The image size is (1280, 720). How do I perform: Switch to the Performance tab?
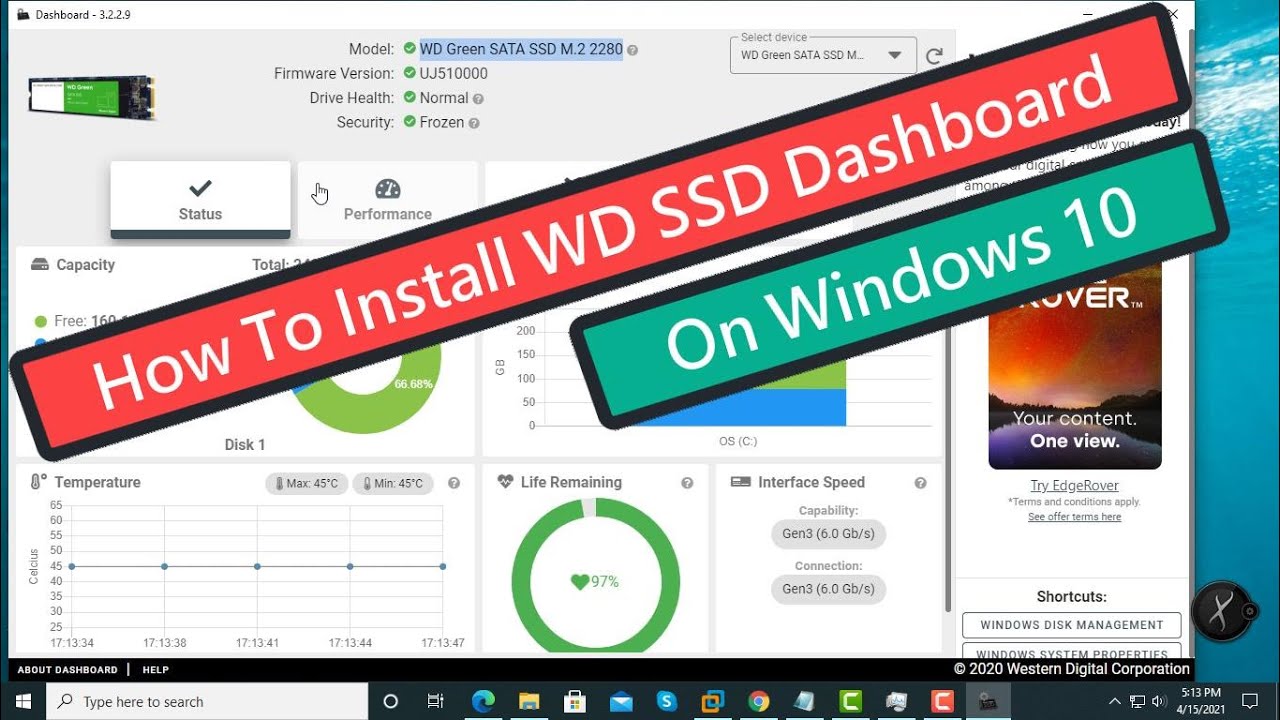[387, 200]
